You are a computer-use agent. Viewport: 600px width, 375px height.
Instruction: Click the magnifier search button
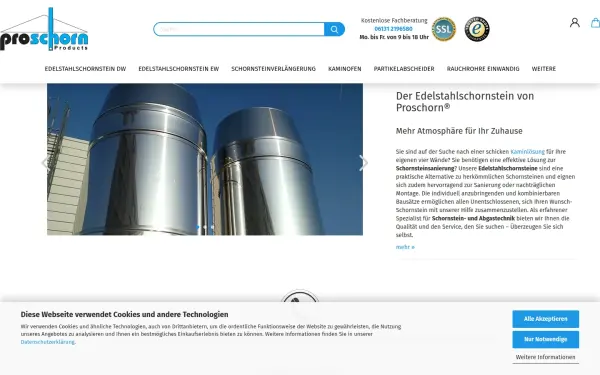(x=334, y=29)
